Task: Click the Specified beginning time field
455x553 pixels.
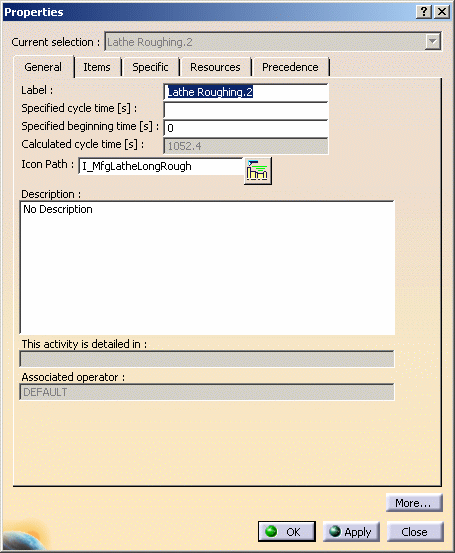Action: [x=246, y=128]
